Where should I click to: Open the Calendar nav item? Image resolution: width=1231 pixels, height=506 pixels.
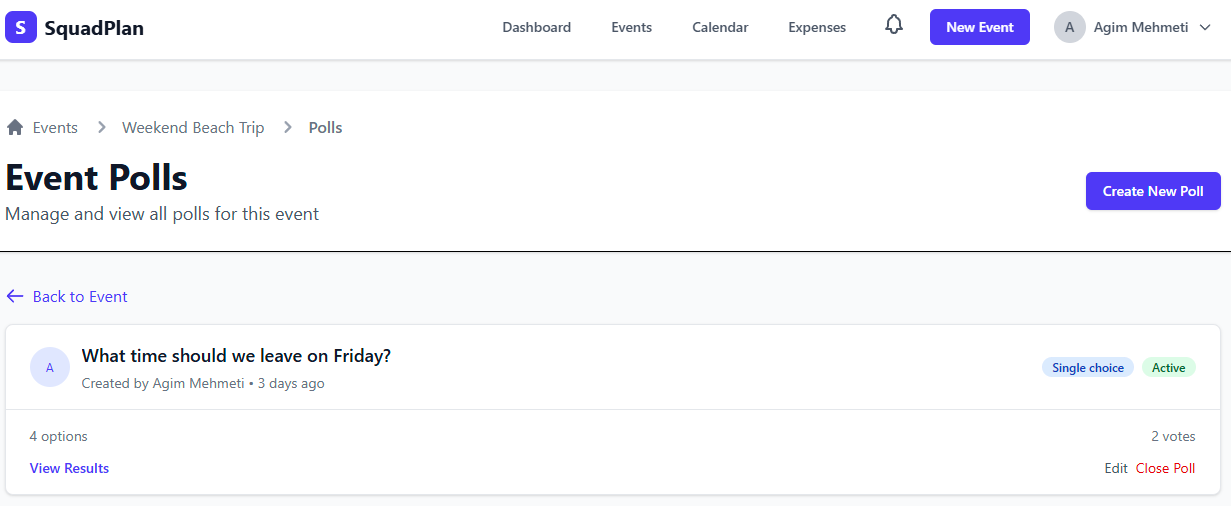720,27
